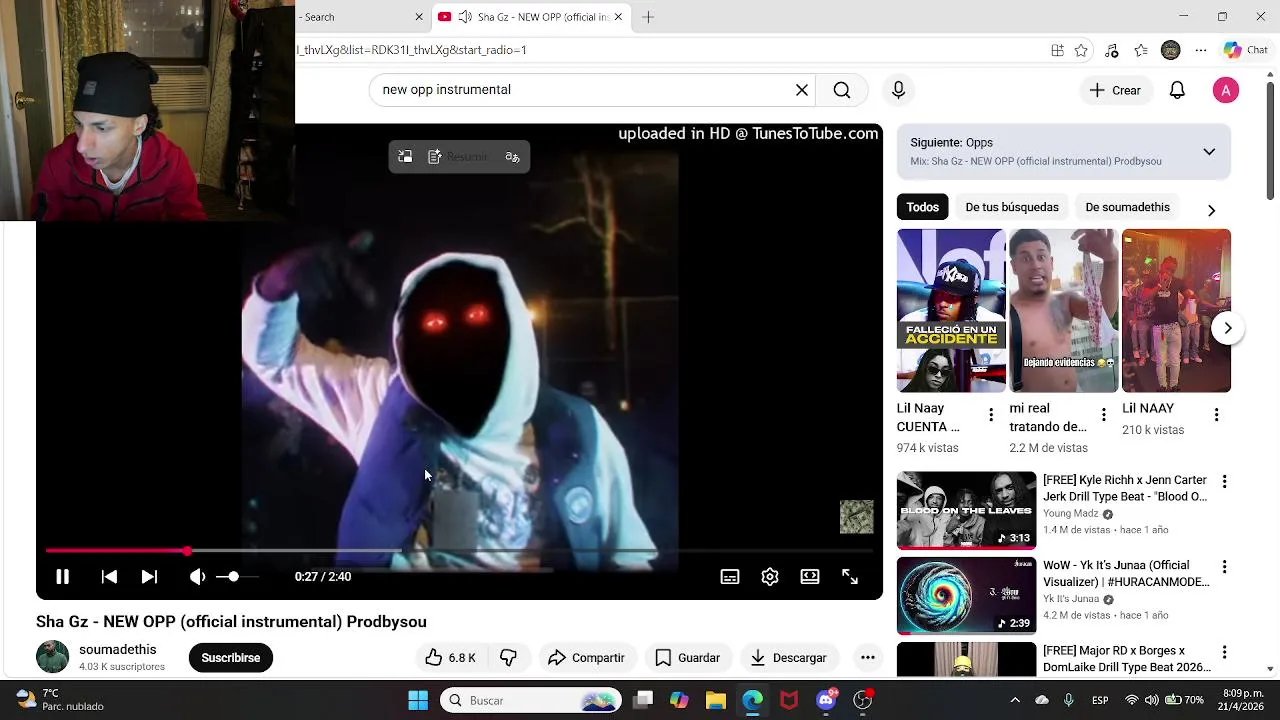The width and height of the screenshot is (1280, 720).
Task: Open the Major RD x Borges video title
Action: point(1127,658)
